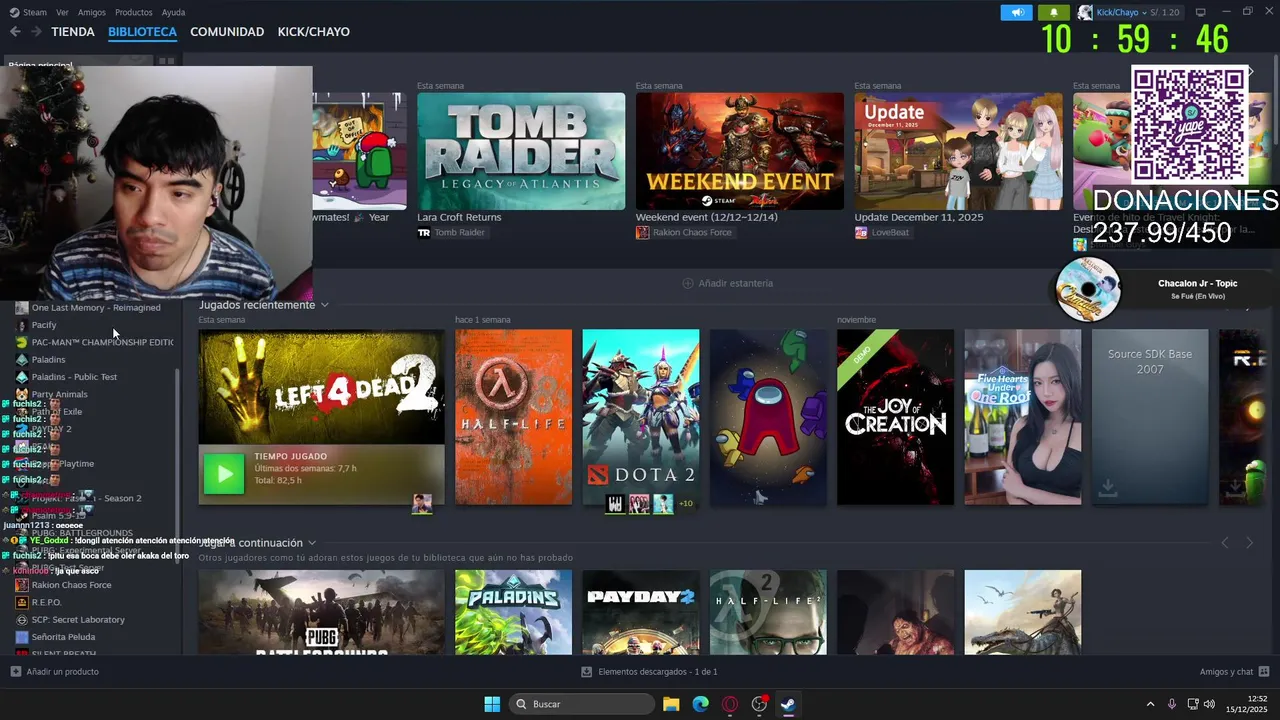Click the friend avatar on the Left 4 Dead 2 card
1280x720 pixels.
(422, 503)
